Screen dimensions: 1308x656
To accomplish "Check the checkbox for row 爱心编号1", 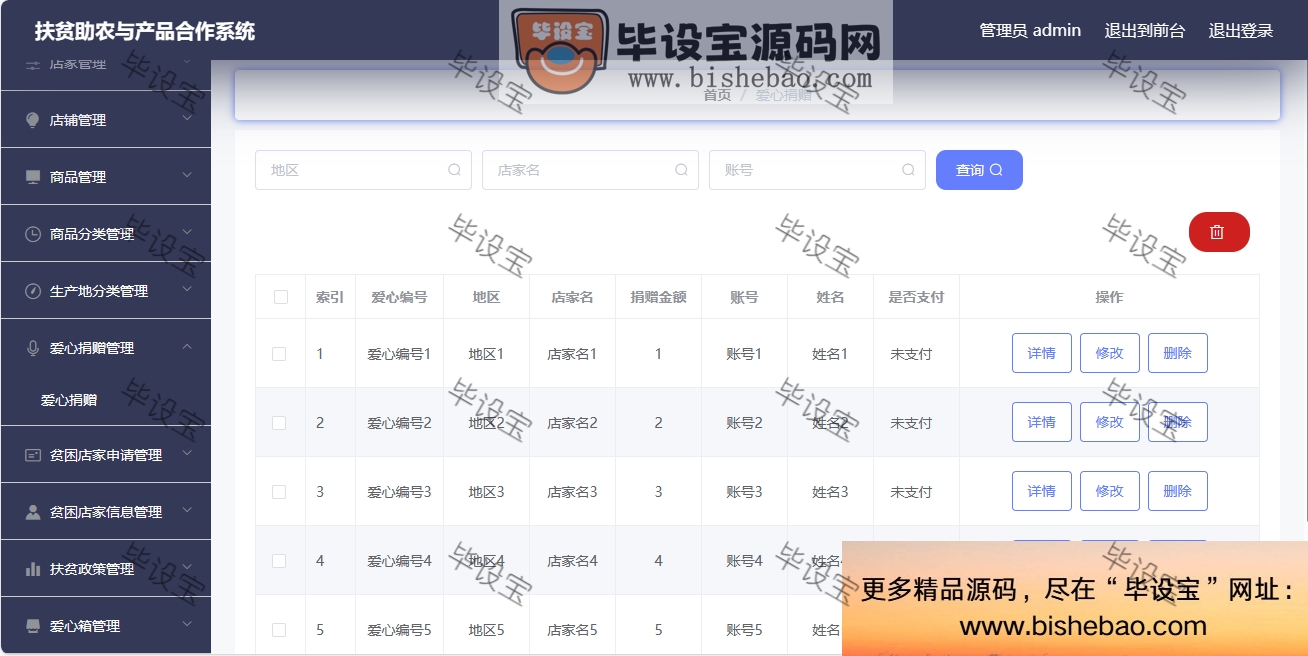I will click(279, 354).
